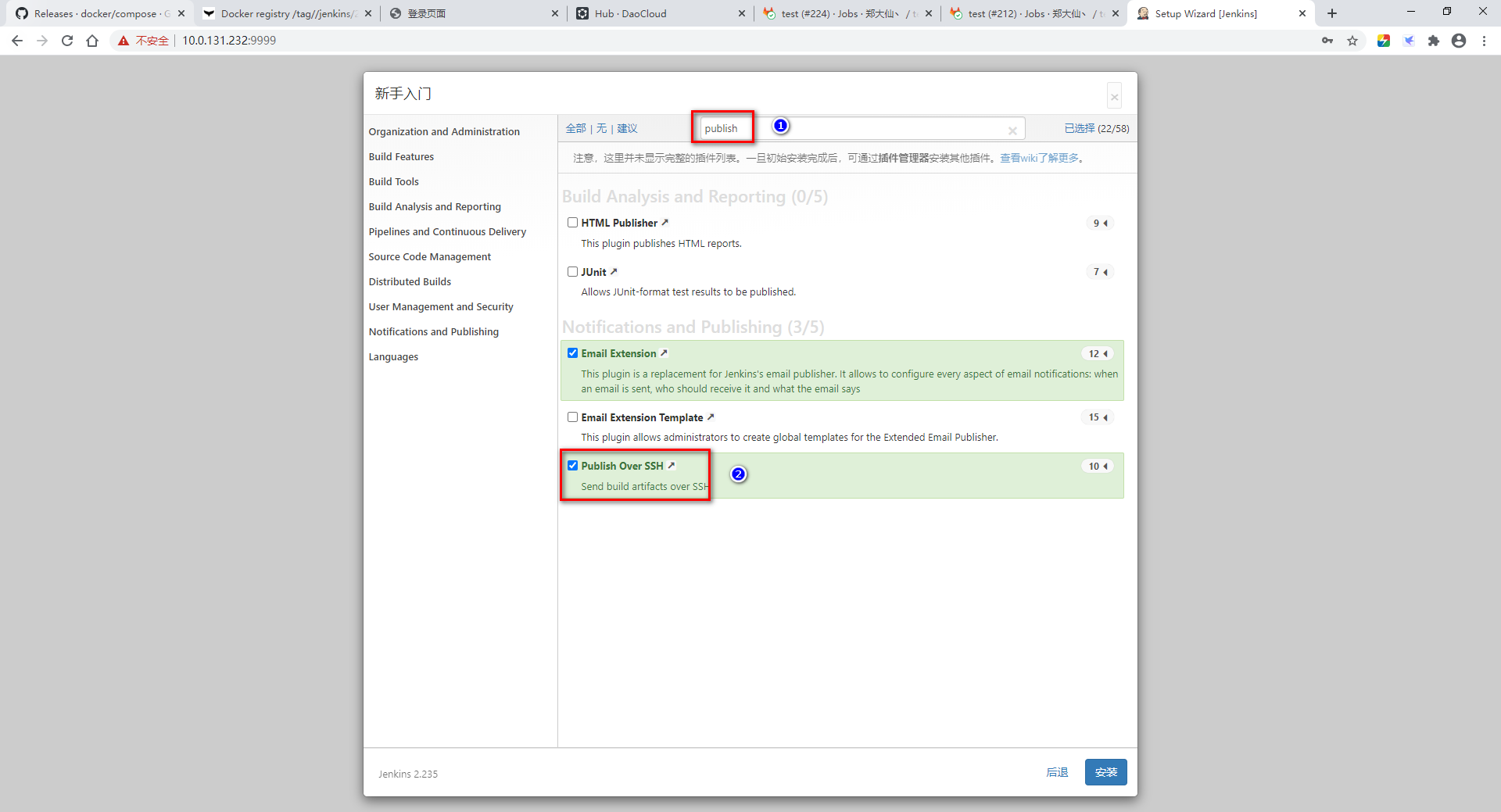Click the 全部 select-all link
Viewport: 1501px width, 812px height.
pos(575,128)
